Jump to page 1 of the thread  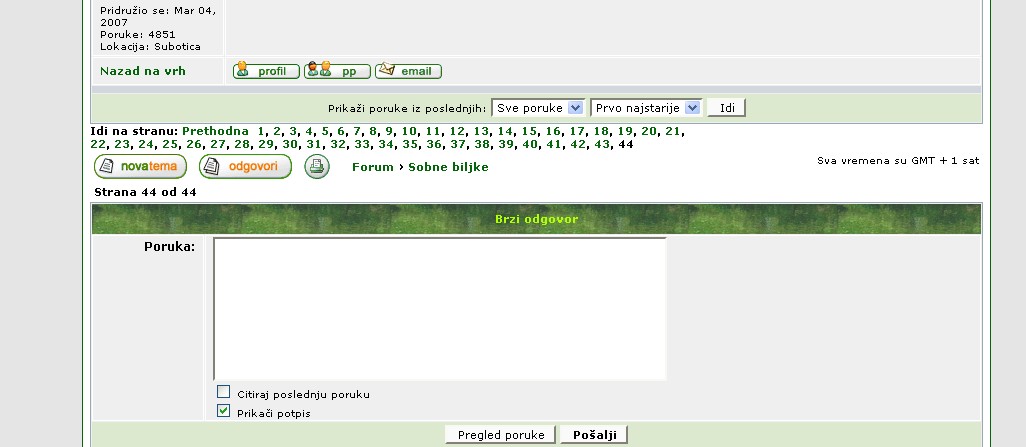(261, 131)
